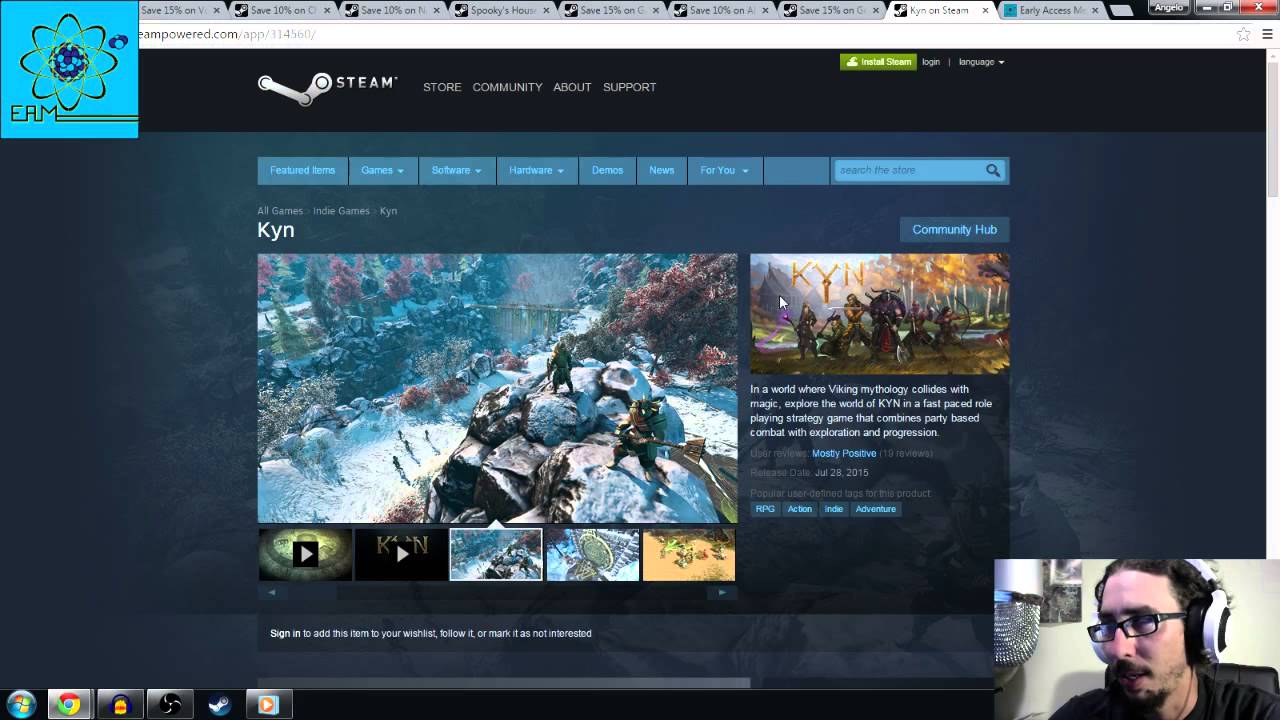Select the Action tag
Image resolution: width=1280 pixels, height=720 pixels.
[x=799, y=509]
